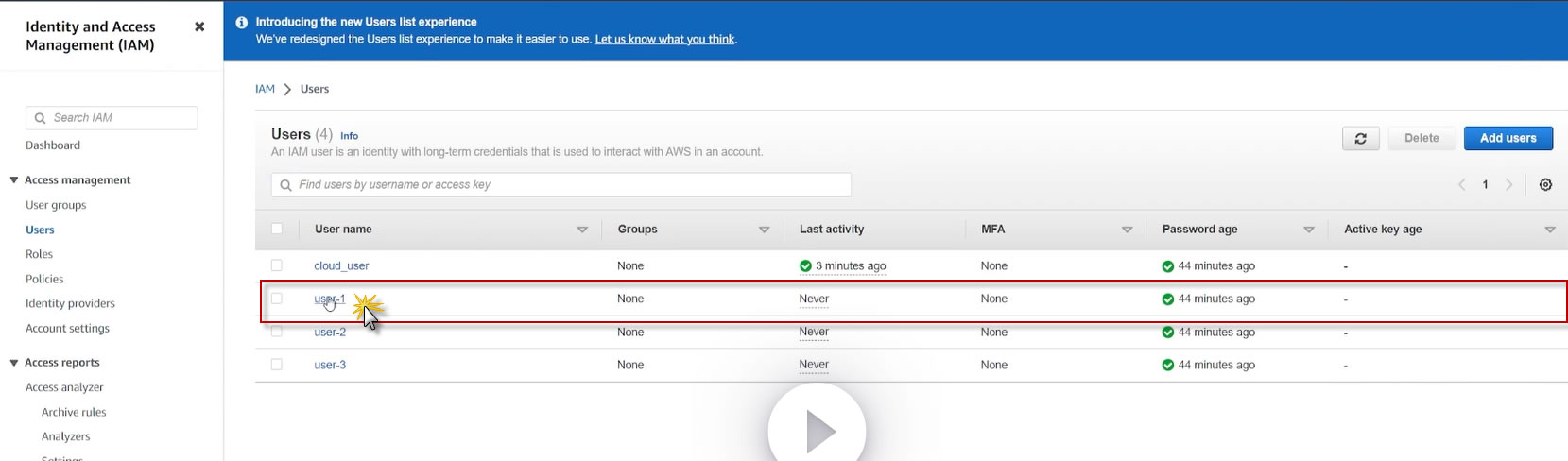The width and height of the screenshot is (1568, 461).
Task: Click the next page arrow in pagination
Action: pyautogui.click(x=1508, y=185)
